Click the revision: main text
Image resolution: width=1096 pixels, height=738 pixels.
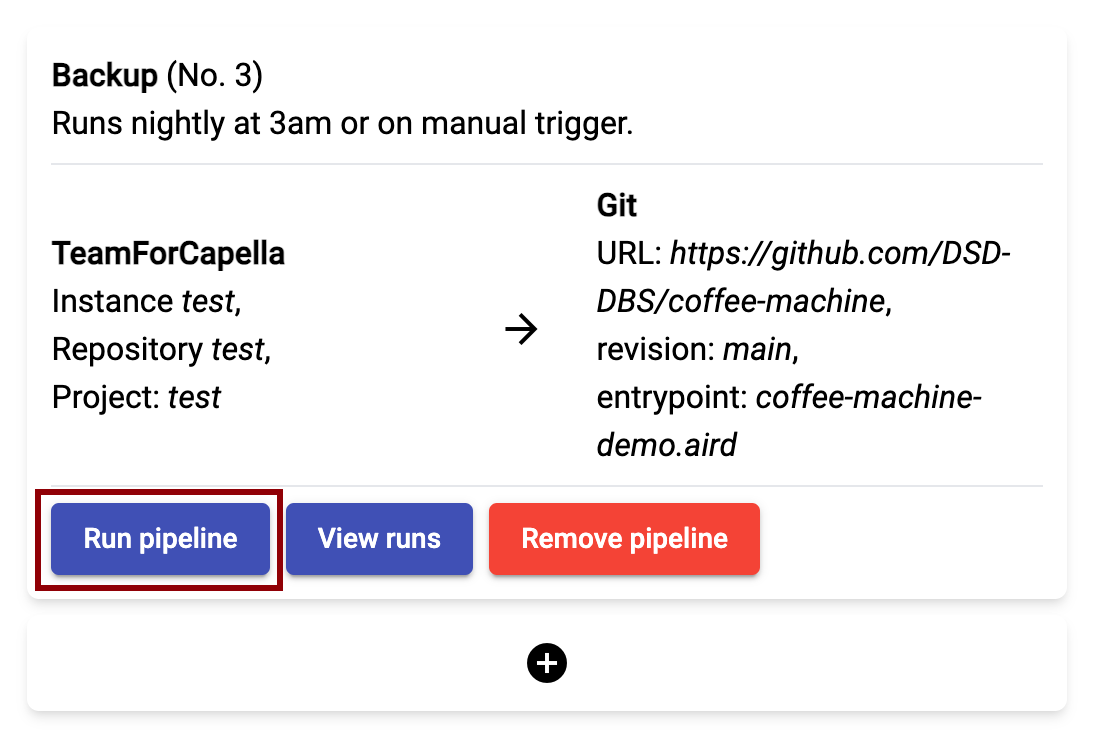pos(698,349)
